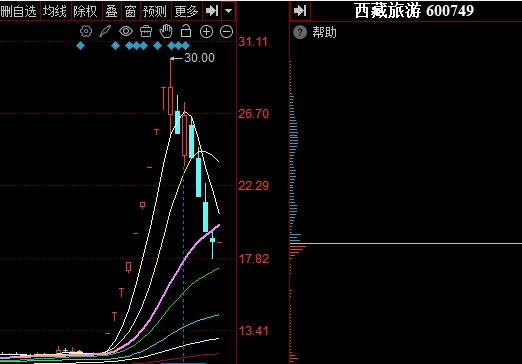Open the toolbar dropdown arrow
Screen dimensions: 522x364
[x=228, y=11]
